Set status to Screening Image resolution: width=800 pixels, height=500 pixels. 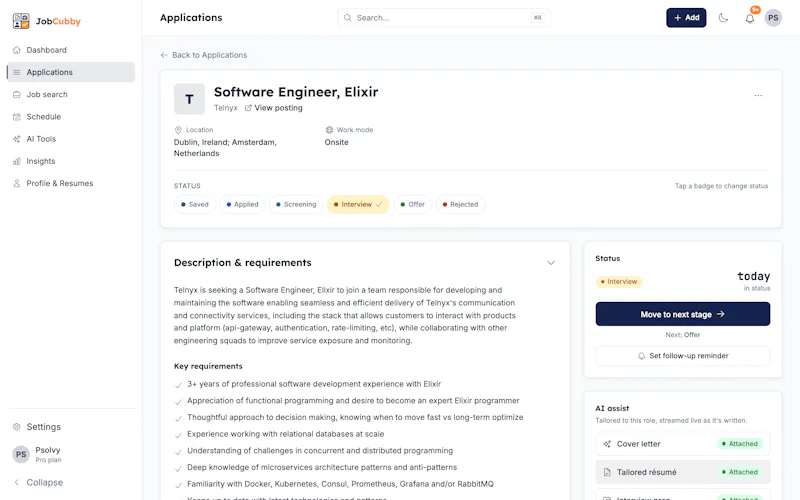(x=296, y=205)
